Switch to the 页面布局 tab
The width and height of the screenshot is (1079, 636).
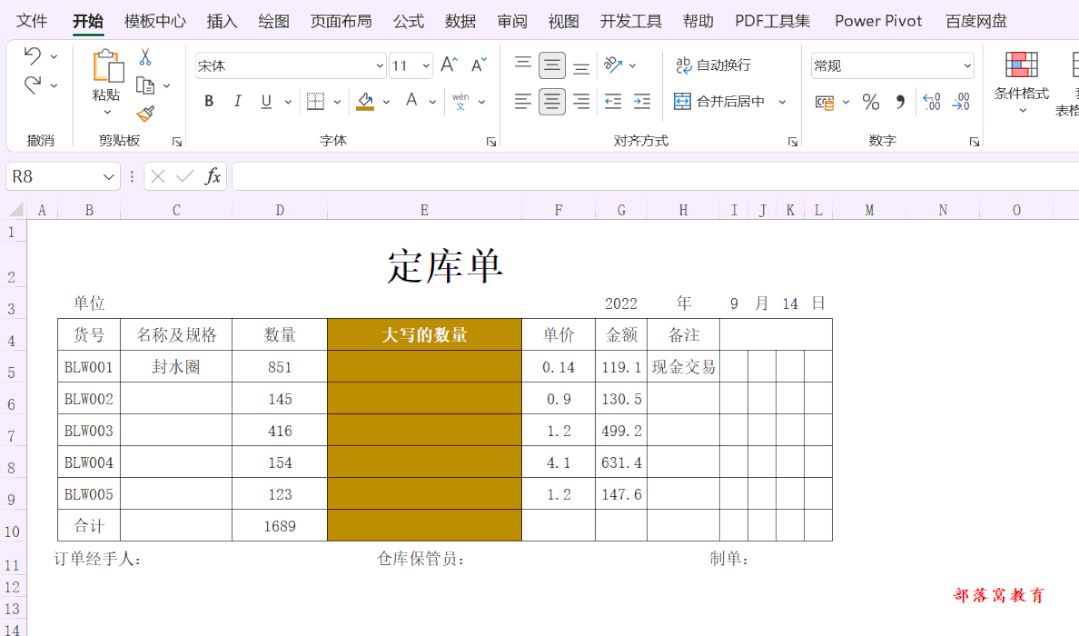(341, 21)
